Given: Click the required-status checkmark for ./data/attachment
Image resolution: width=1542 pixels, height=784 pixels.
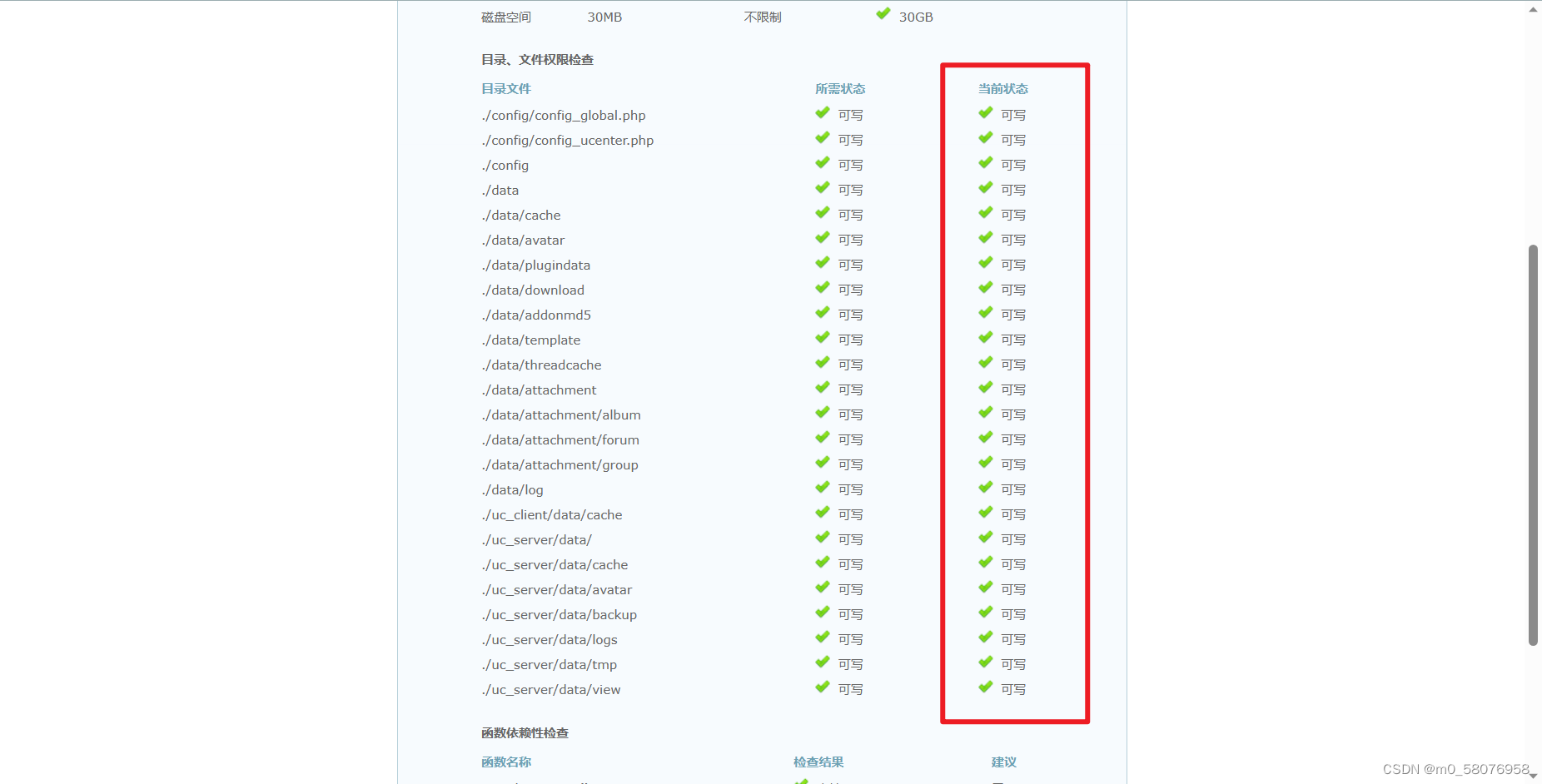Looking at the screenshot, I should click(x=823, y=387).
